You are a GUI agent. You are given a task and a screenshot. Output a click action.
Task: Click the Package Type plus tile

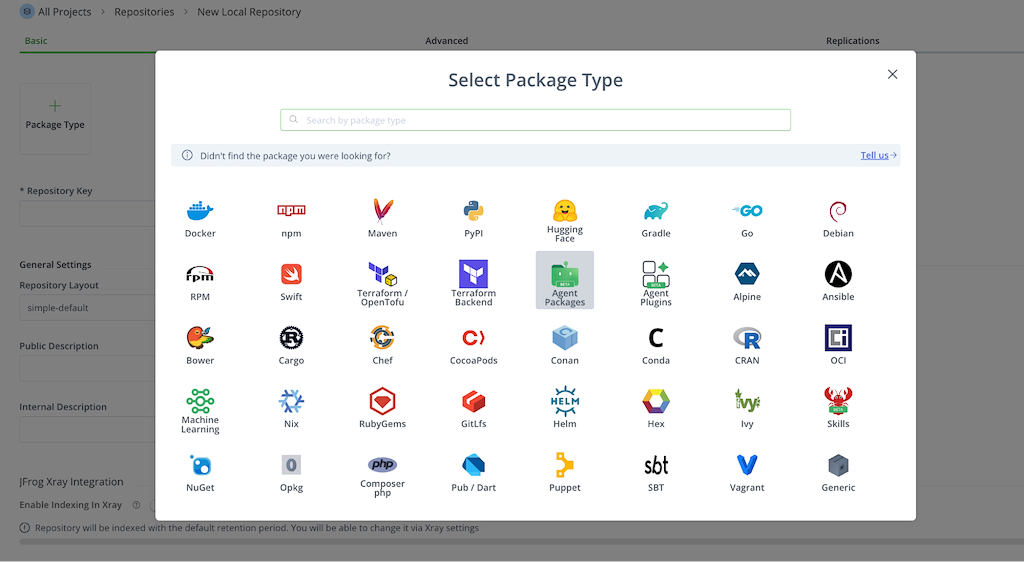click(x=55, y=118)
